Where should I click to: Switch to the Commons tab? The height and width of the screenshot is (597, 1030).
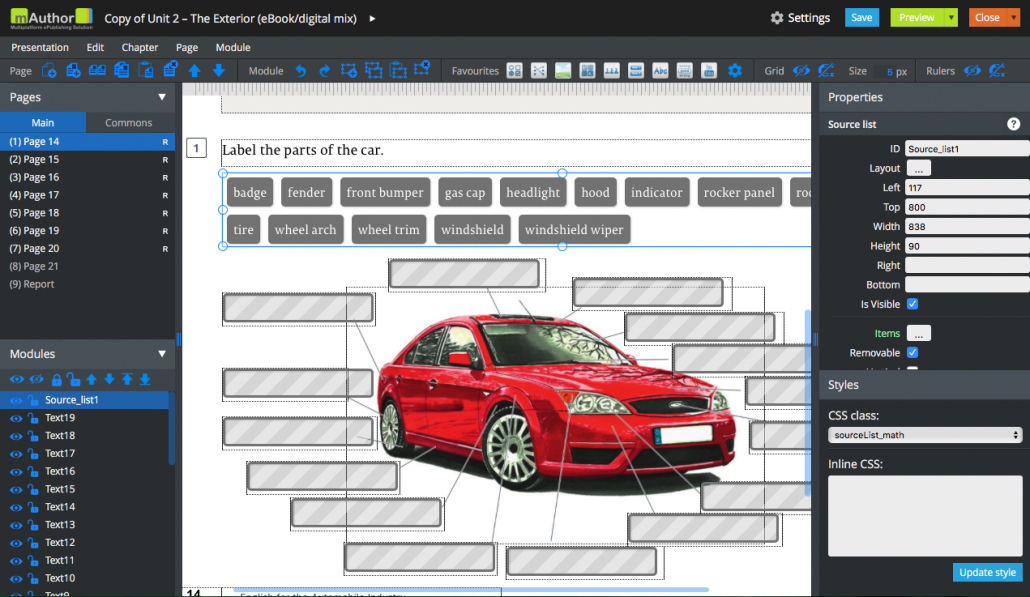pos(129,123)
